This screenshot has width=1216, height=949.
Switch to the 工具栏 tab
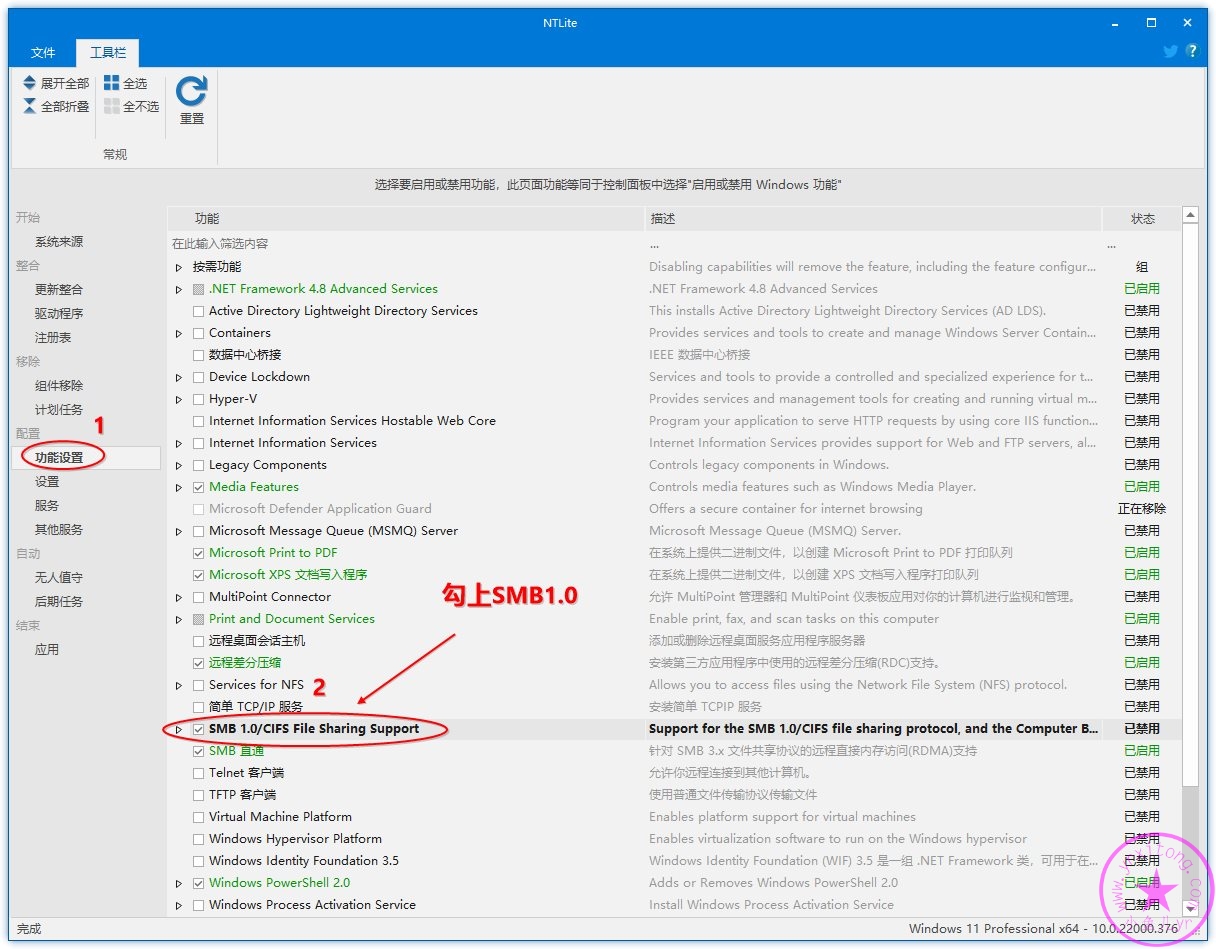click(107, 53)
